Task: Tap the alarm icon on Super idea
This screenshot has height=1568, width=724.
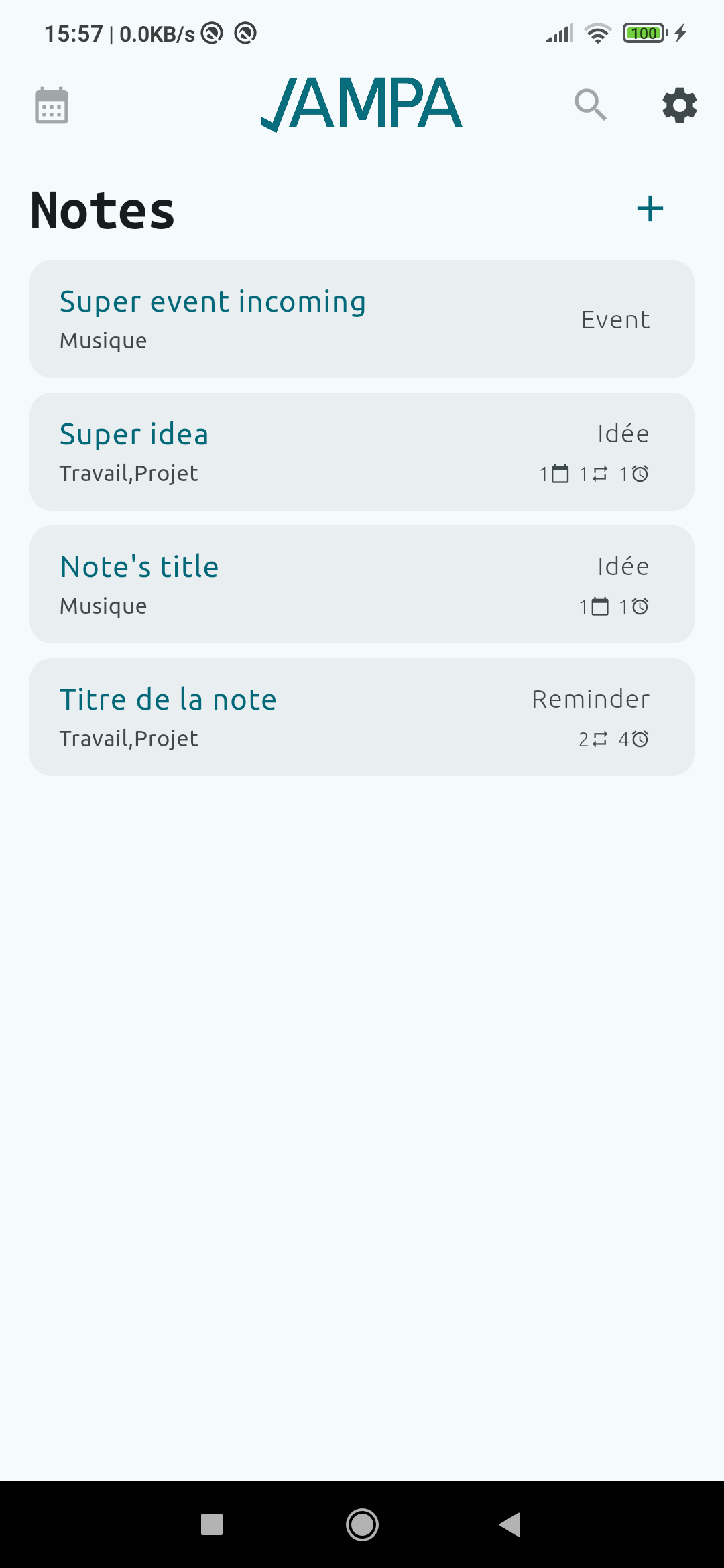Action: [640, 474]
